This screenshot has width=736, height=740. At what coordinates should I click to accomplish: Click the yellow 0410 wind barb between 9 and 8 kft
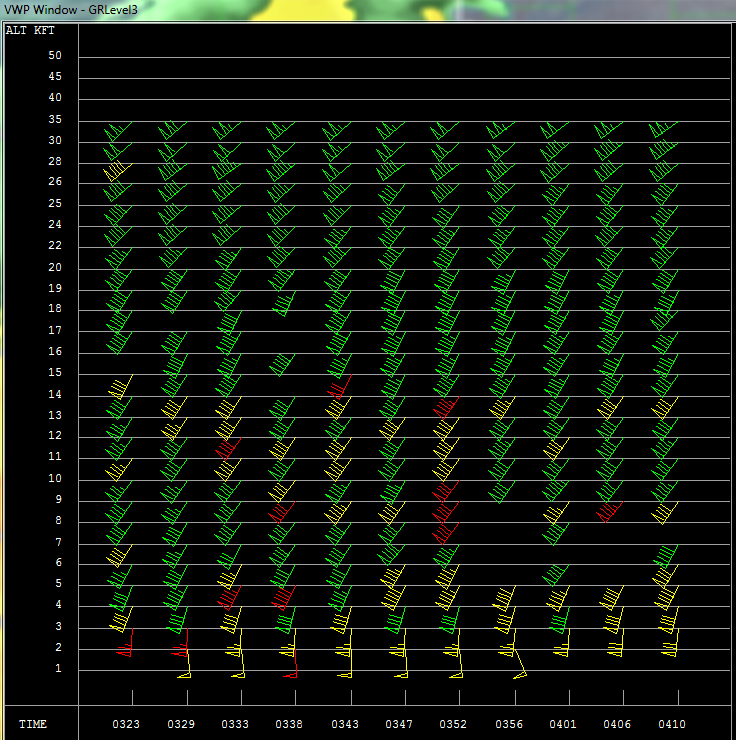[665, 513]
